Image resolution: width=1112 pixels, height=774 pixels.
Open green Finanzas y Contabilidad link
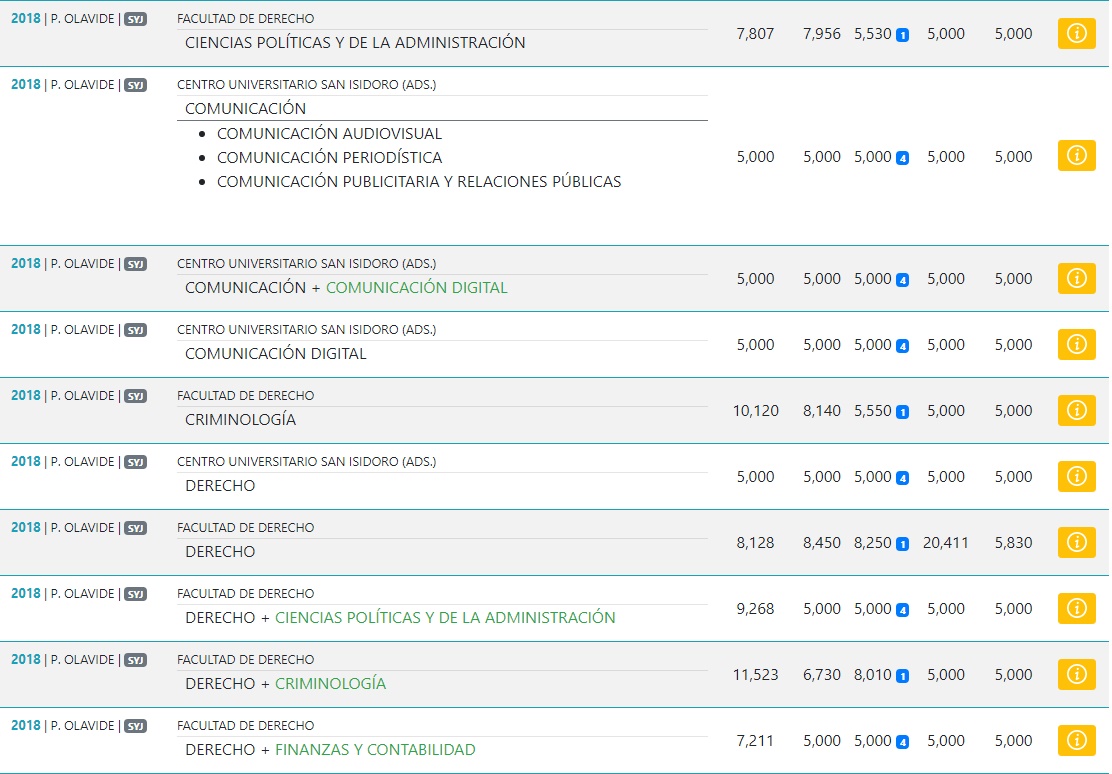(375, 750)
